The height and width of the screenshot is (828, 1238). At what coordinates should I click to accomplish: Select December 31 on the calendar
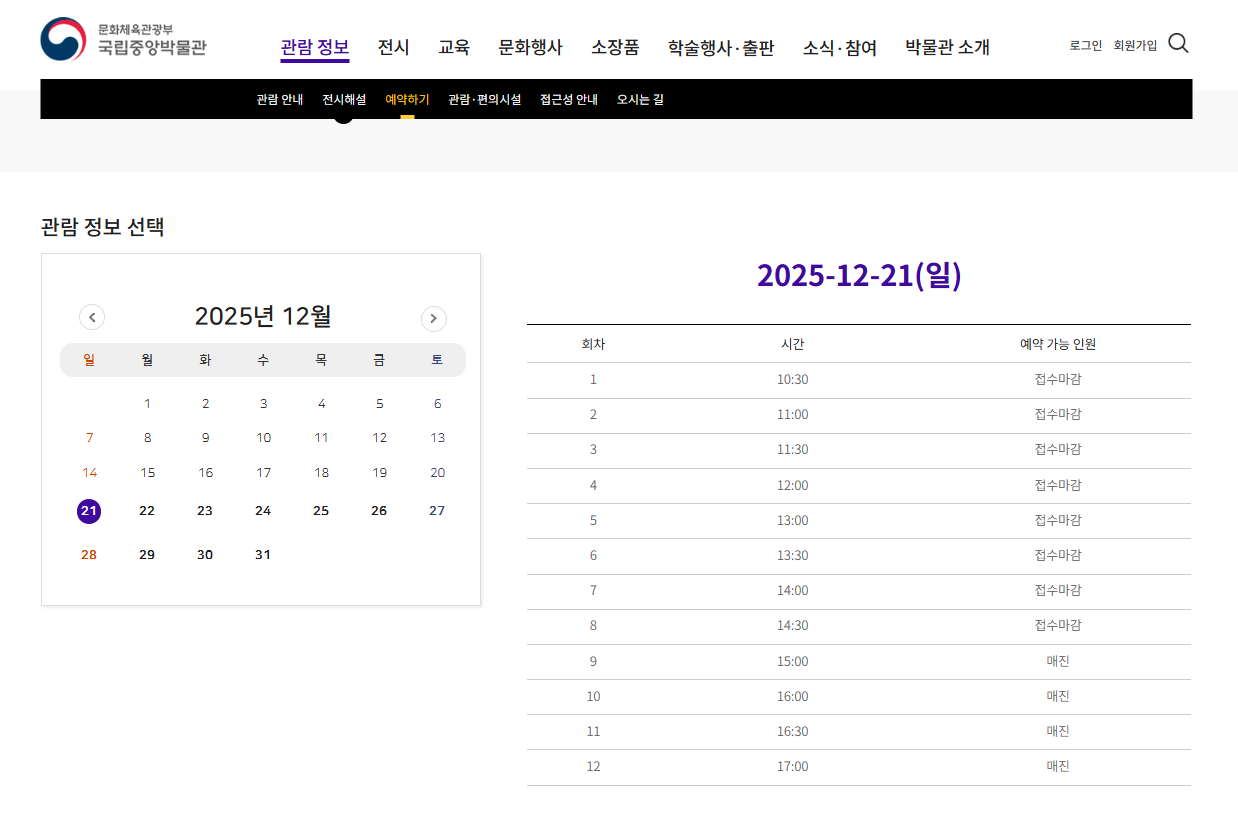click(263, 555)
